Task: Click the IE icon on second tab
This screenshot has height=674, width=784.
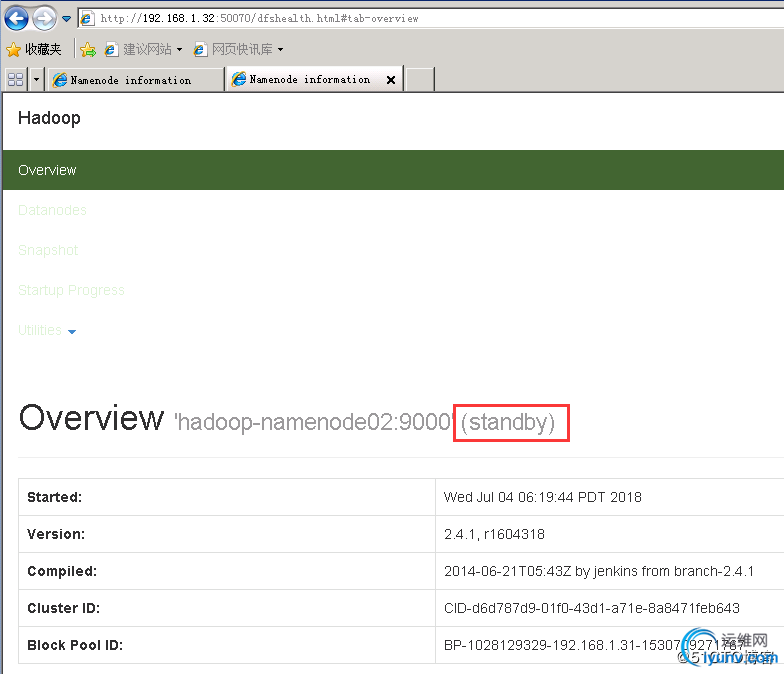Action: (238, 79)
